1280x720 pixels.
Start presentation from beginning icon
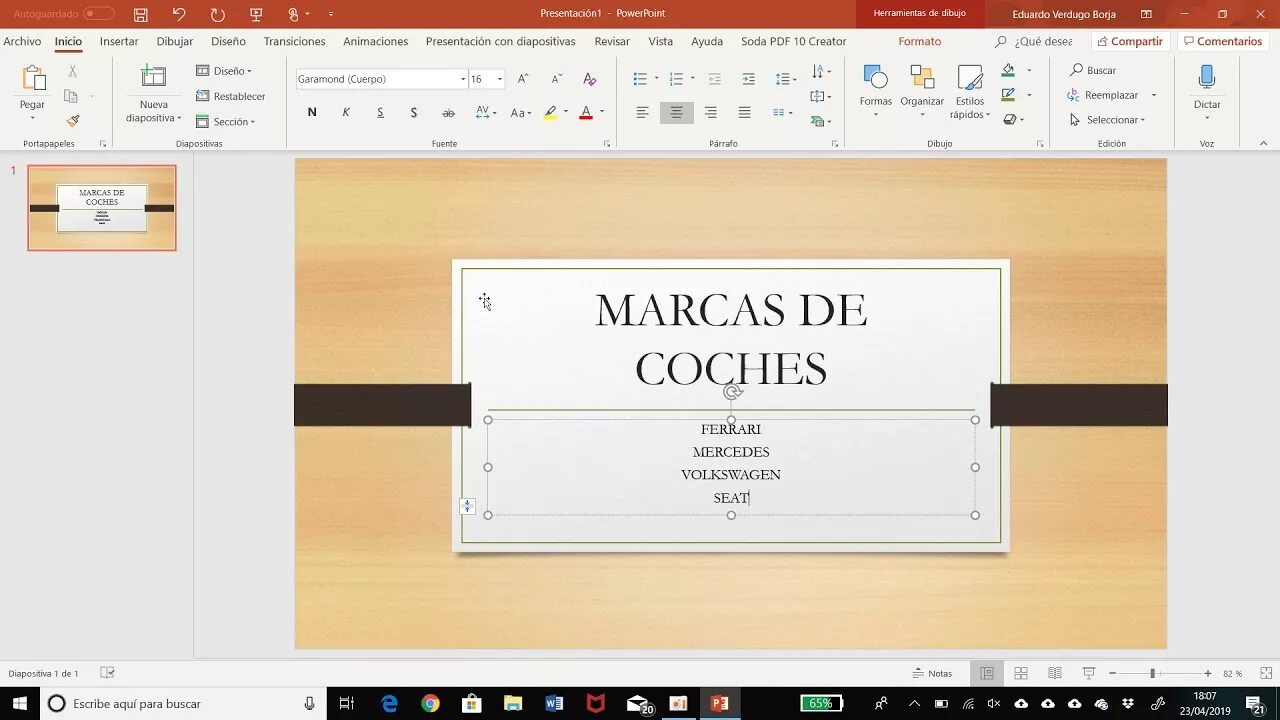pyautogui.click(x=256, y=14)
